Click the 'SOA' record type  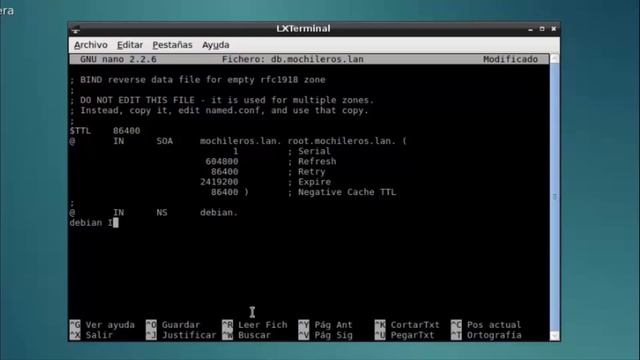[x=165, y=141]
